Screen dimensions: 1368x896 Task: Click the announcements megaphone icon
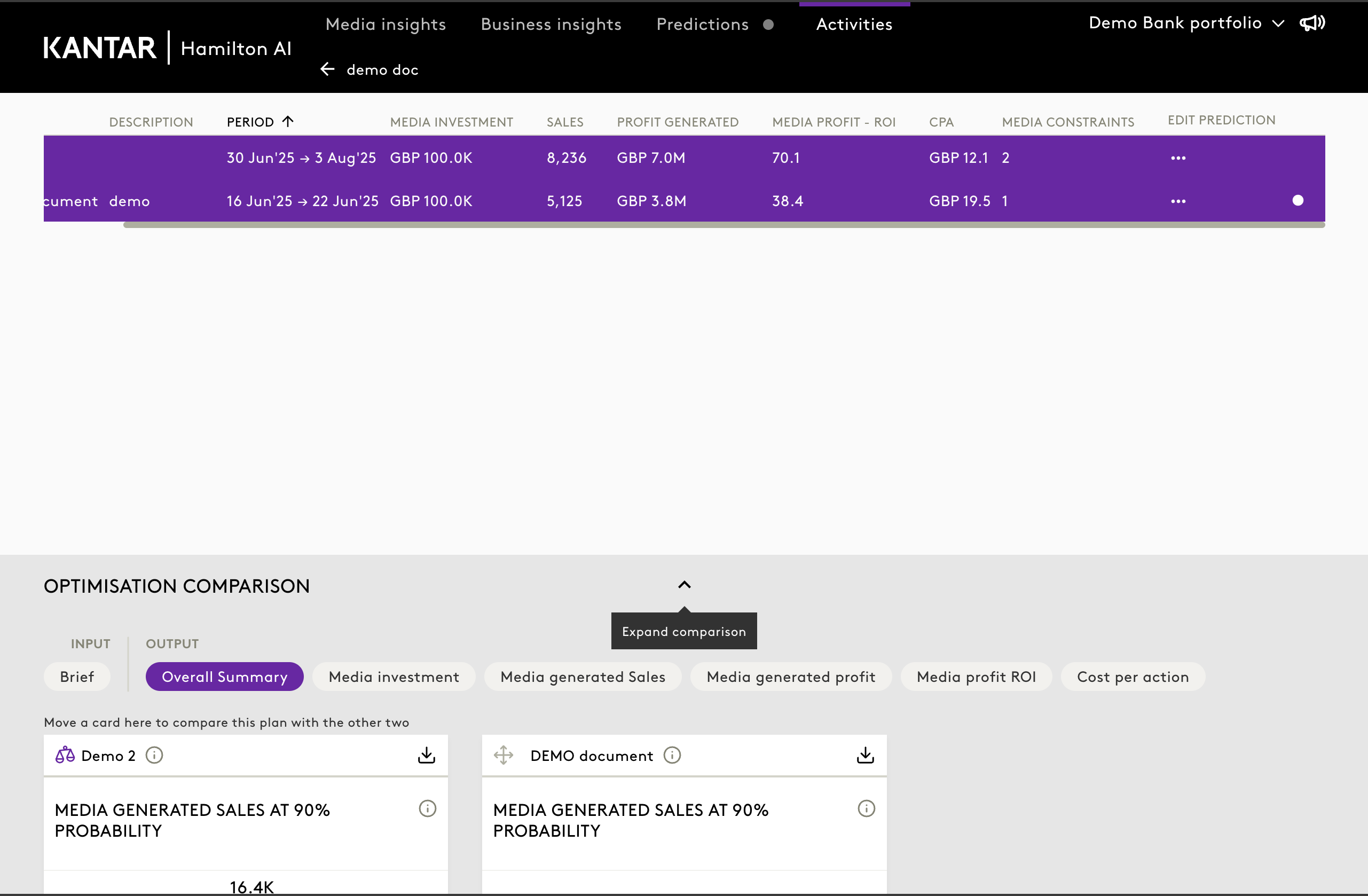pyautogui.click(x=1312, y=23)
